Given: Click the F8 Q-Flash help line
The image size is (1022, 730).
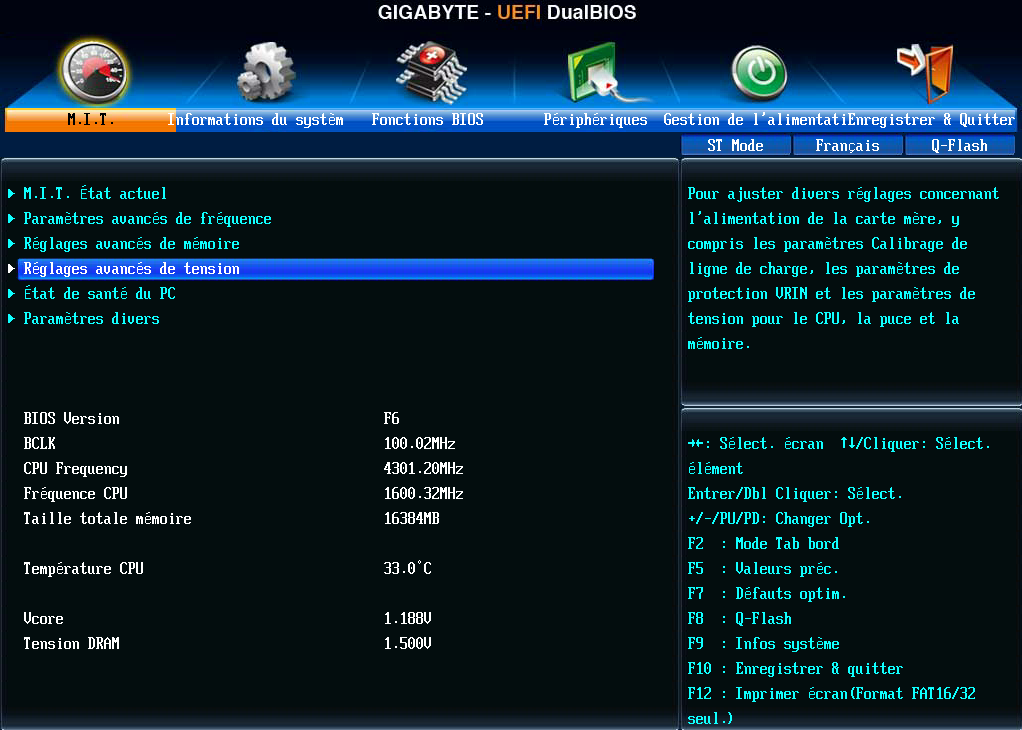Looking at the screenshot, I should click(x=740, y=619).
